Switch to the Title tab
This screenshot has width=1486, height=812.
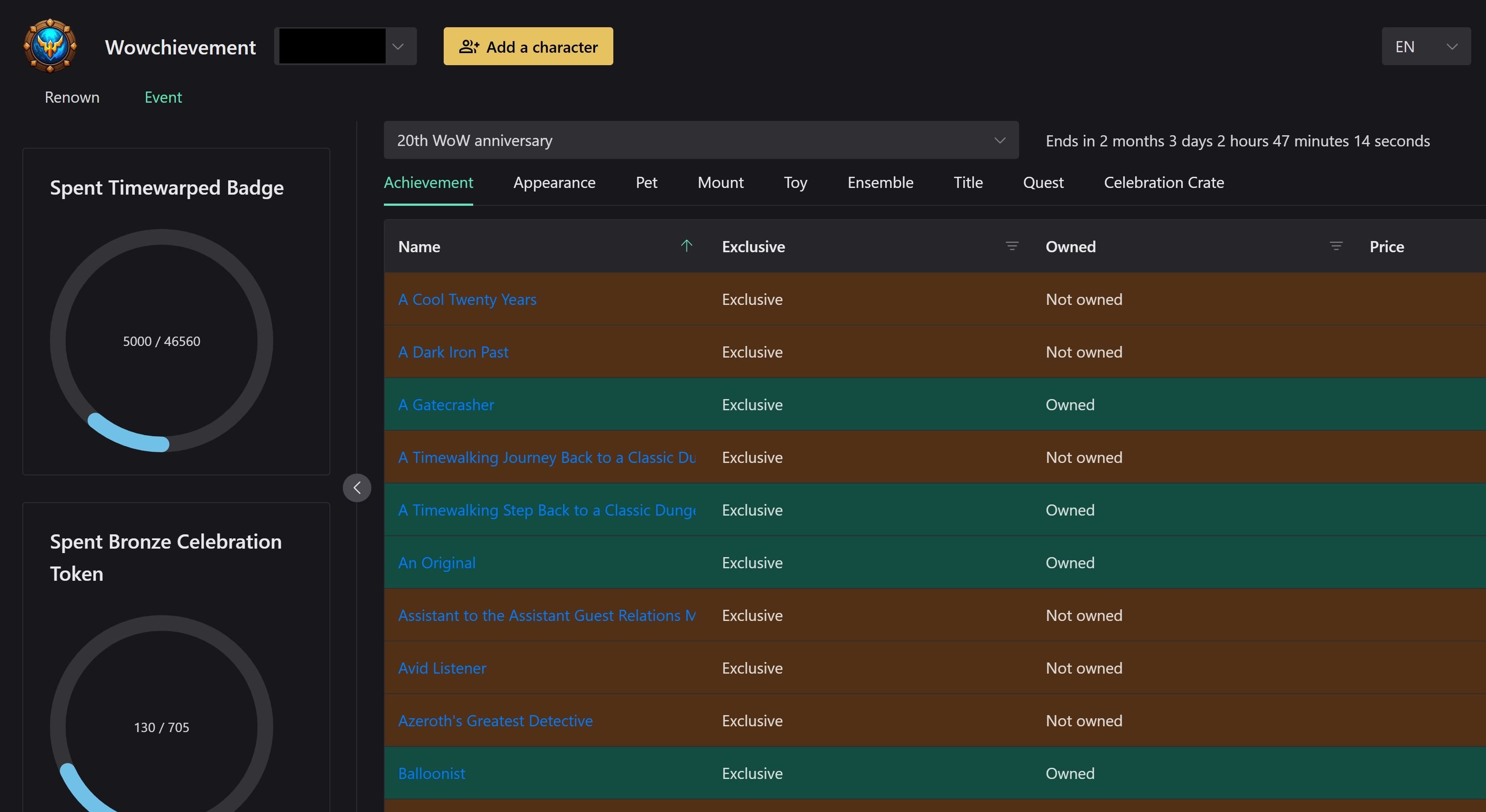coord(968,183)
